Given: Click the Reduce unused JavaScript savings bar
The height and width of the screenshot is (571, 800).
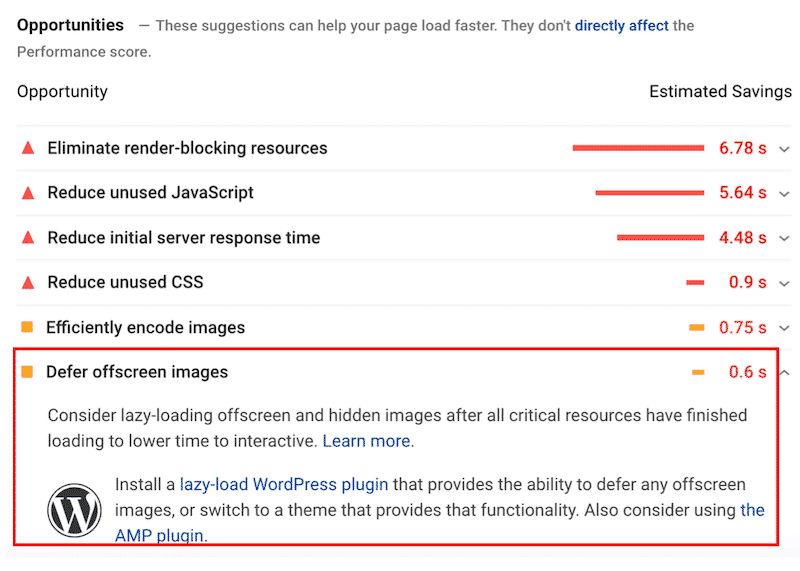Looking at the screenshot, I should coord(649,193).
